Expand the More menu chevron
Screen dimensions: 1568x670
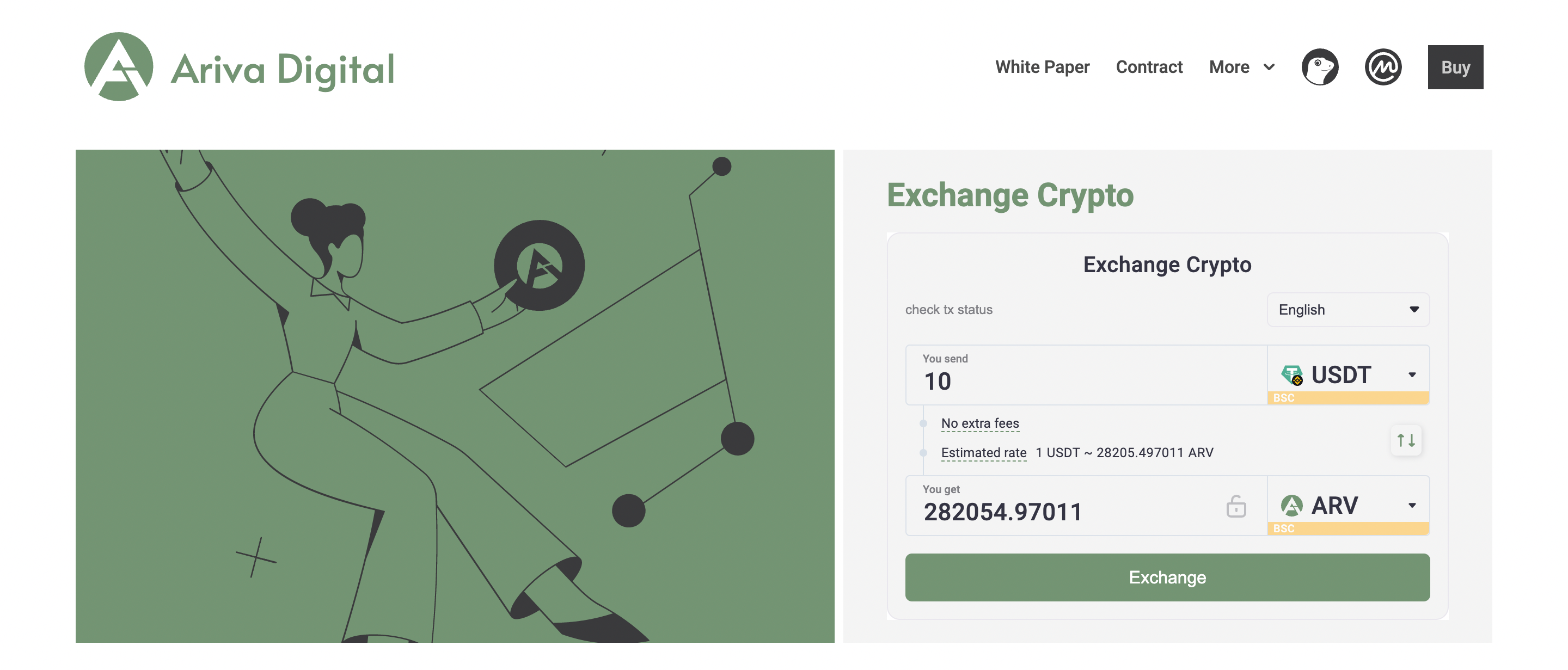tap(1269, 67)
